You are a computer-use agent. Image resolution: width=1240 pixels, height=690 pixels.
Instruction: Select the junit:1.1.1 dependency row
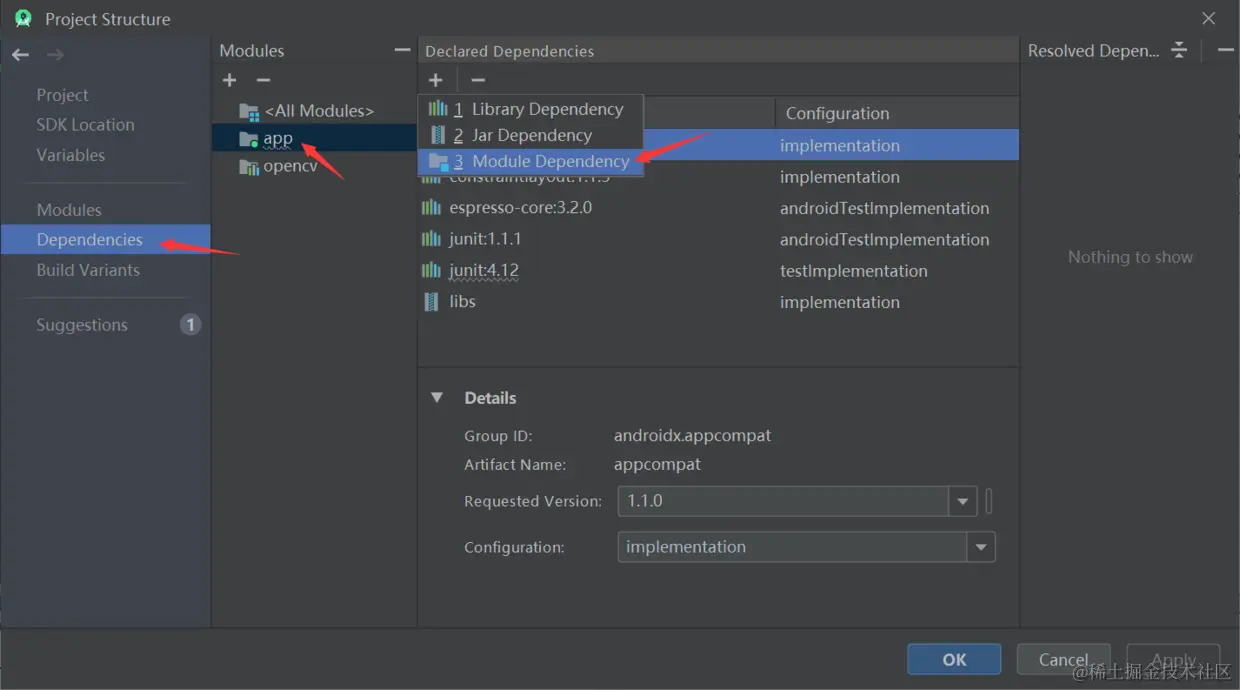tap(718, 239)
